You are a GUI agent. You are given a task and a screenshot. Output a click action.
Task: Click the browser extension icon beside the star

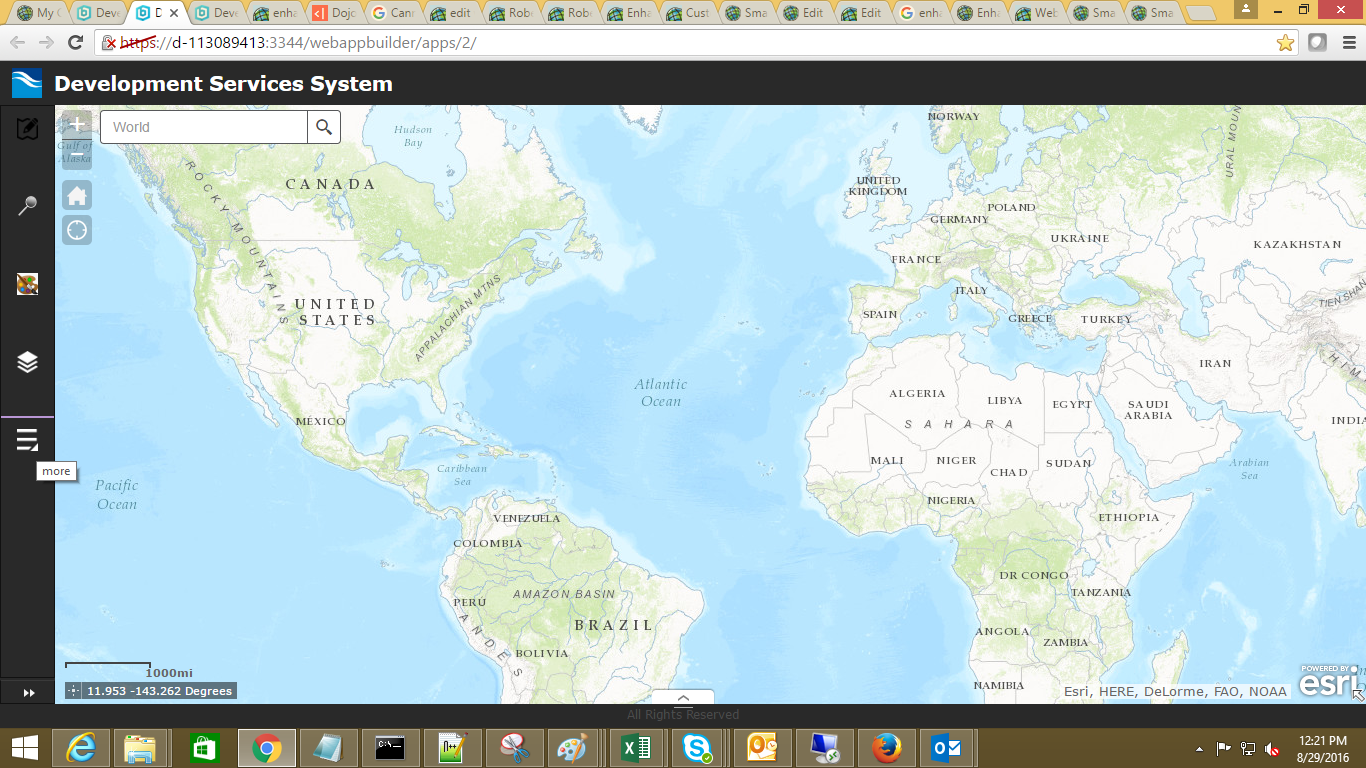coord(1318,43)
